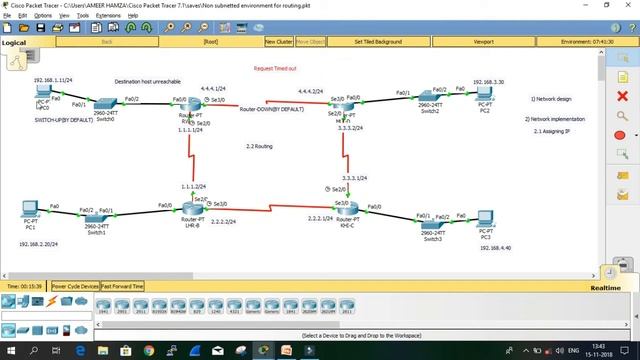The height and width of the screenshot is (360, 640).
Task: Select the Hubs subcategory icon
Action: (x=38, y=330)
